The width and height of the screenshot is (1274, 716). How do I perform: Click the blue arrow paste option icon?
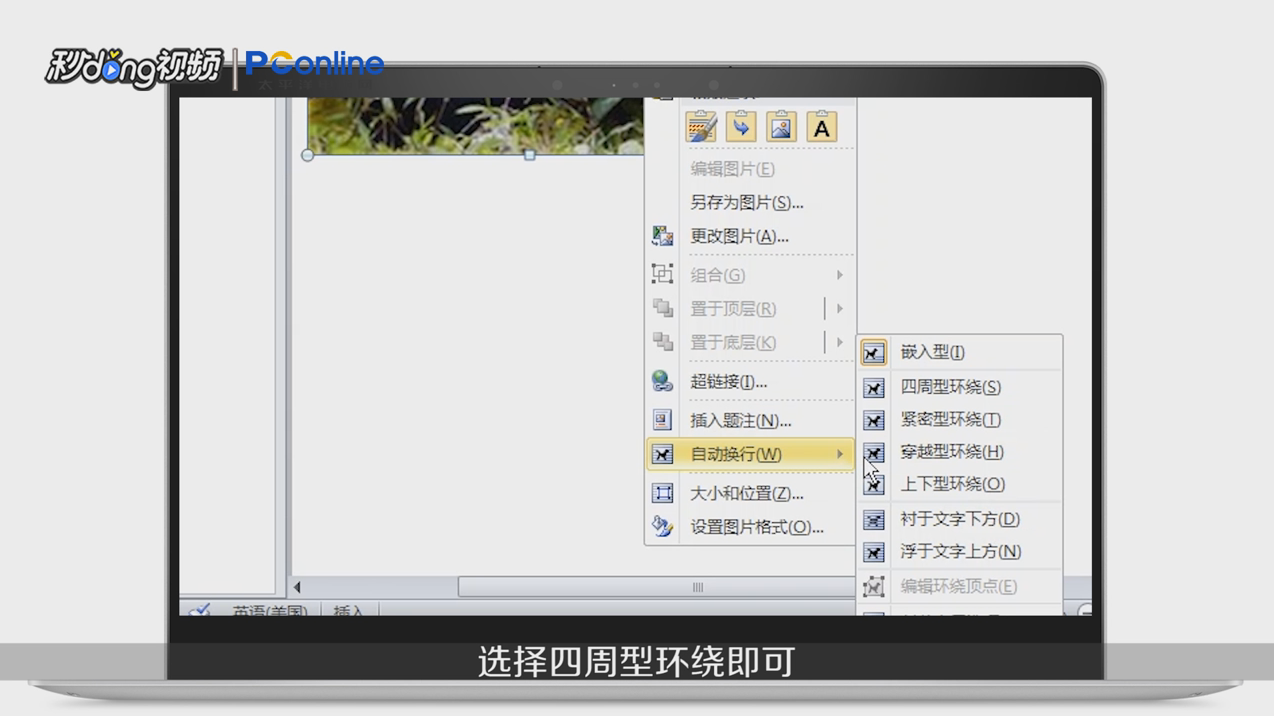coord(740,127)
